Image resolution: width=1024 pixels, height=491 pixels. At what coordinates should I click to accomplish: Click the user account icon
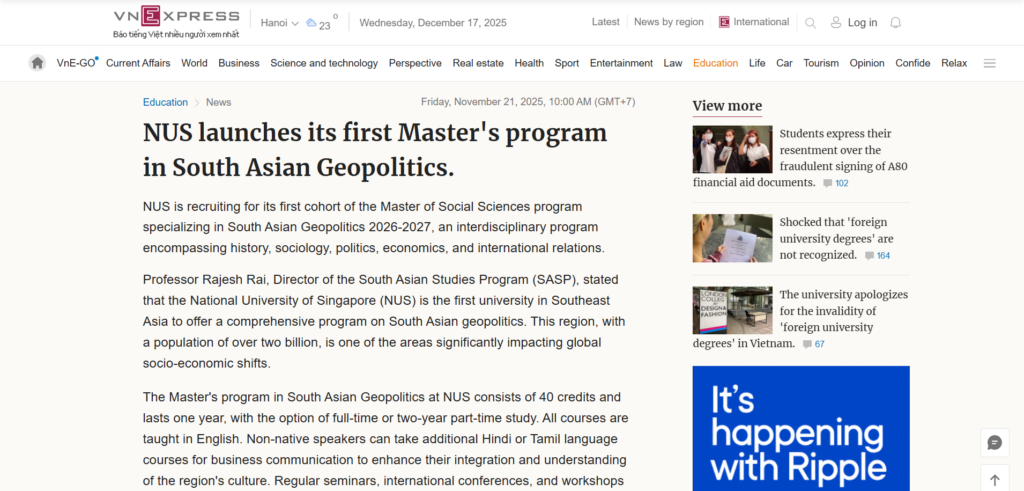click(x=837, y=23)
